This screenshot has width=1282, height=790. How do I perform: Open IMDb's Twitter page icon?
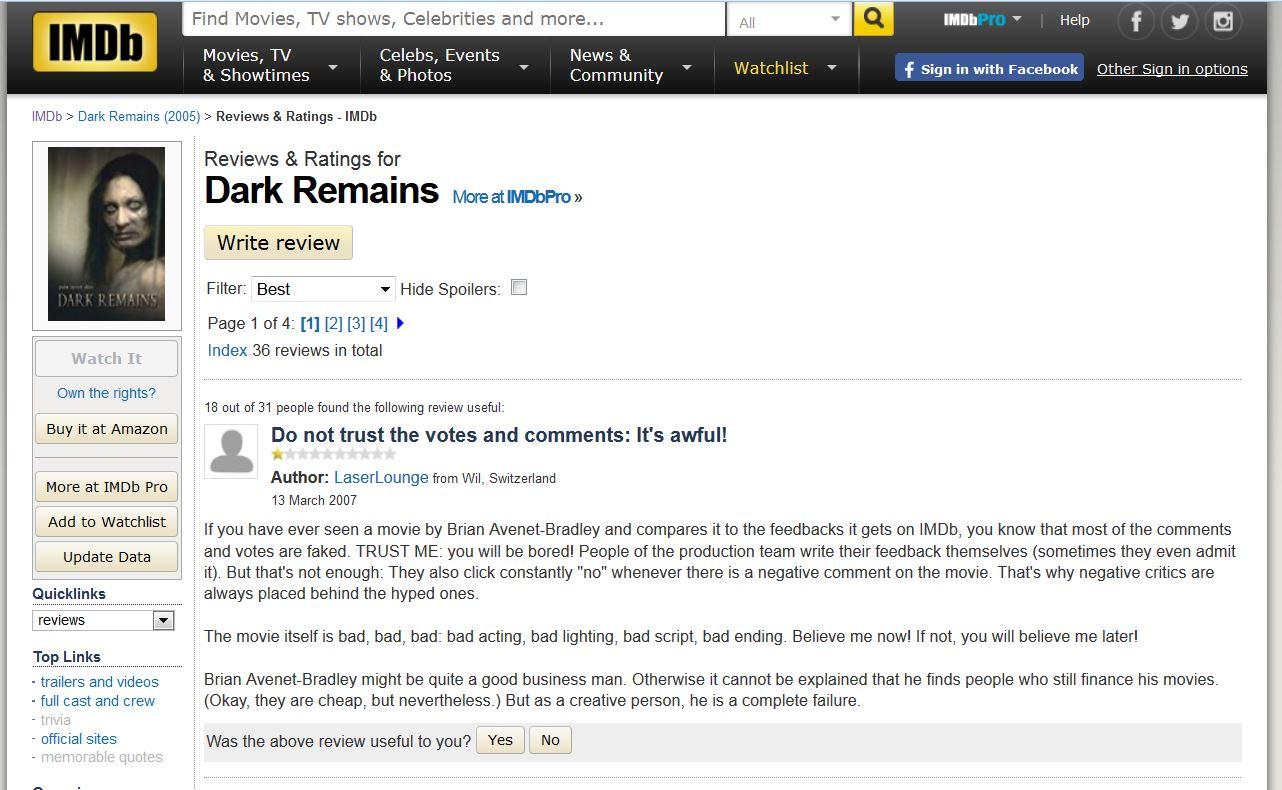pyautogui.click(x=1179, y=21)
